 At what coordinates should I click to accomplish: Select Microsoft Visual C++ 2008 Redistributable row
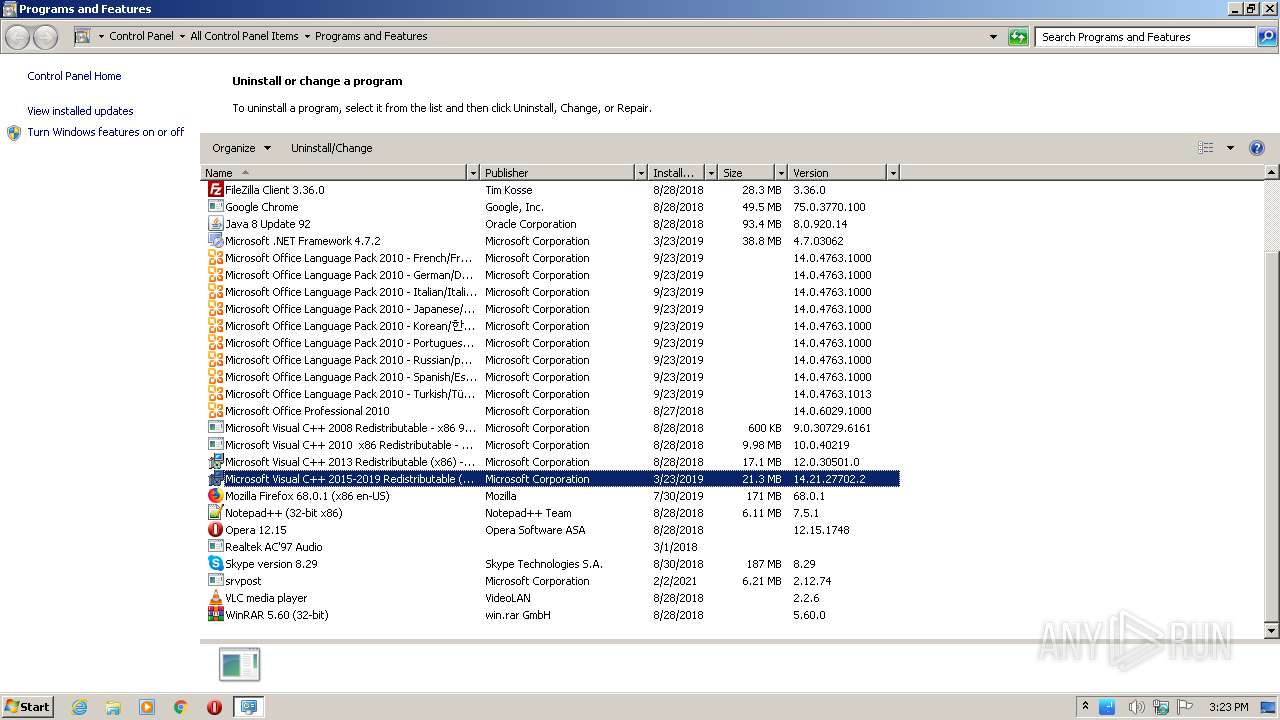click(552, 428)
